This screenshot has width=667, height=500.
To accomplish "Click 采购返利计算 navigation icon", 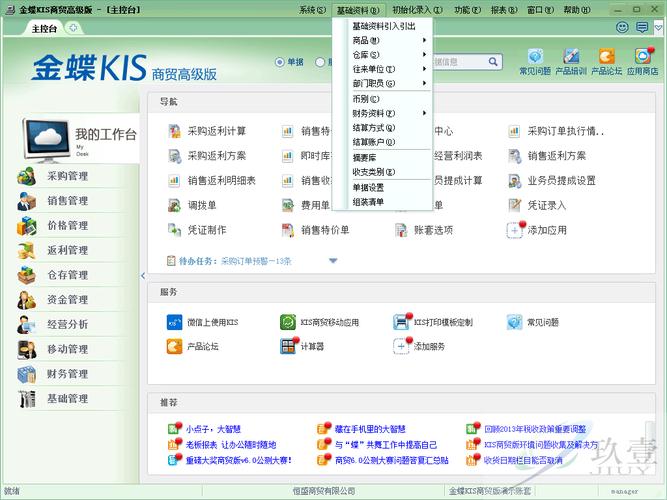I will [175, 131].
